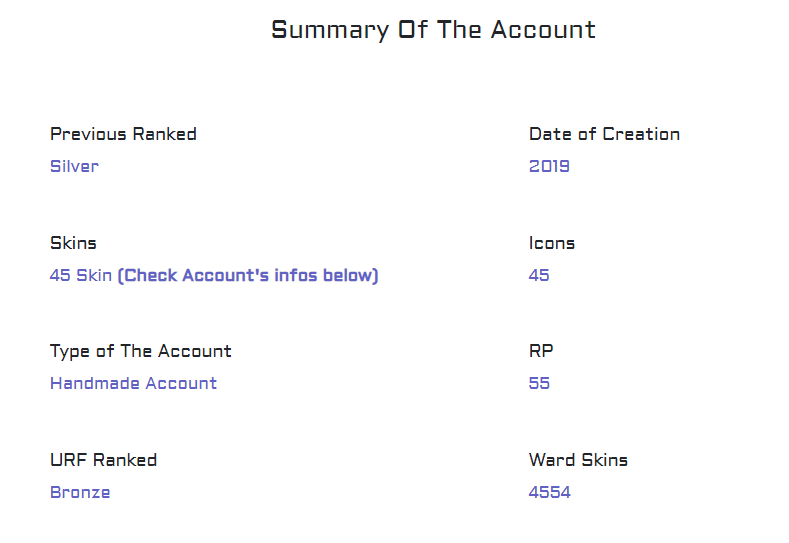Image resolution: width=789 pixels, height=543 pixels.
Task: Select the 45 icons count value
Action: click(x=539, y=275)
